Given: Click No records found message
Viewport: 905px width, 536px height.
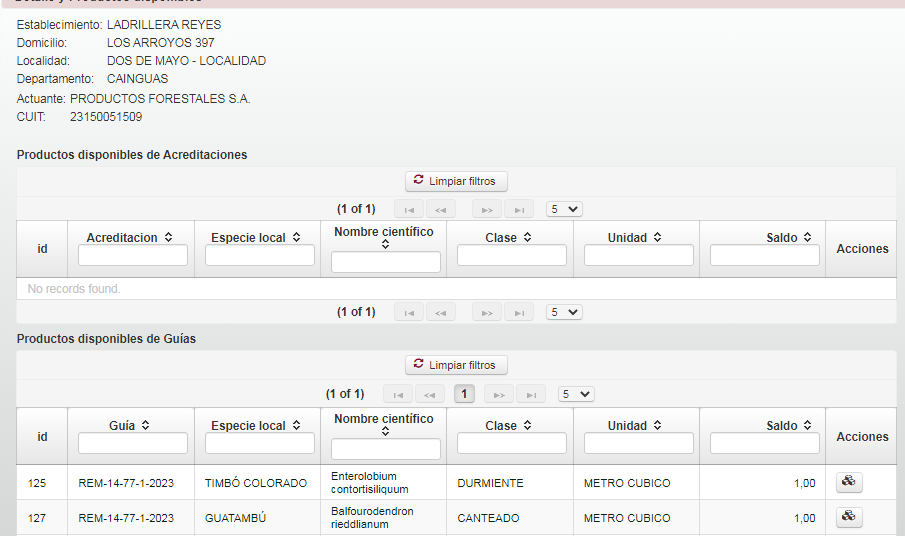Looking at the screenshot, I should coord(74,288).
